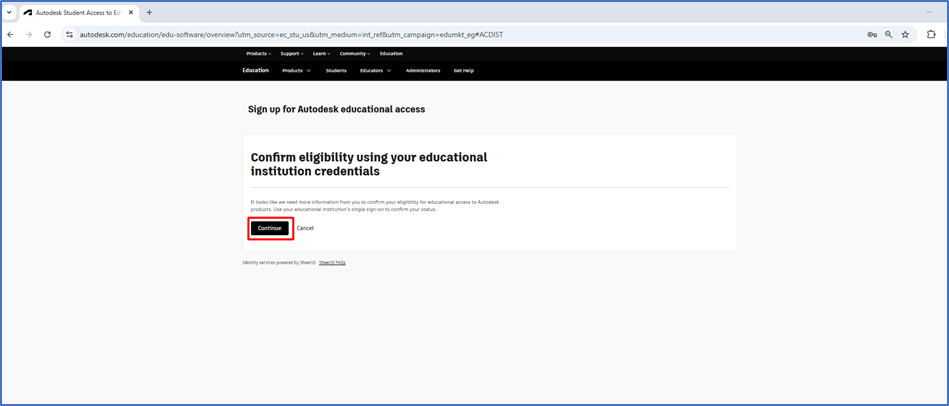Open the tab search dropdown arrow

pos(9,12)
